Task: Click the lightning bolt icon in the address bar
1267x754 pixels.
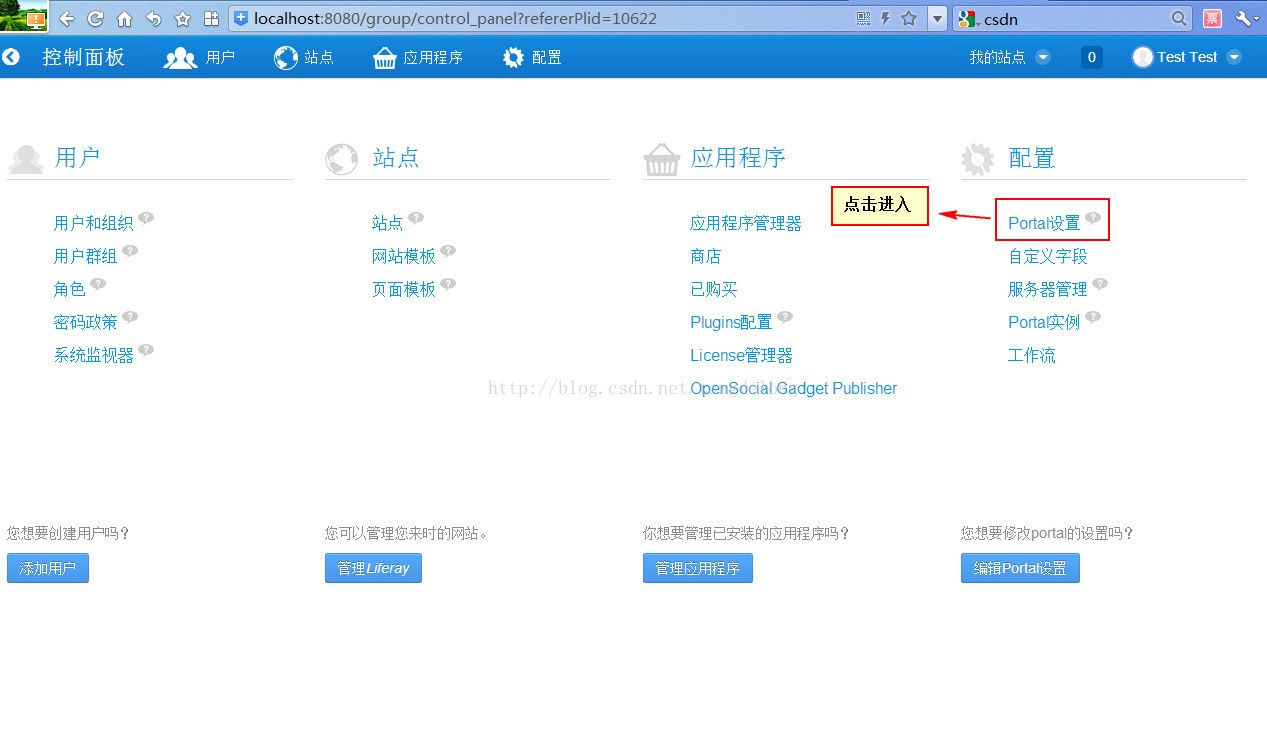Action: pos(886,18)
